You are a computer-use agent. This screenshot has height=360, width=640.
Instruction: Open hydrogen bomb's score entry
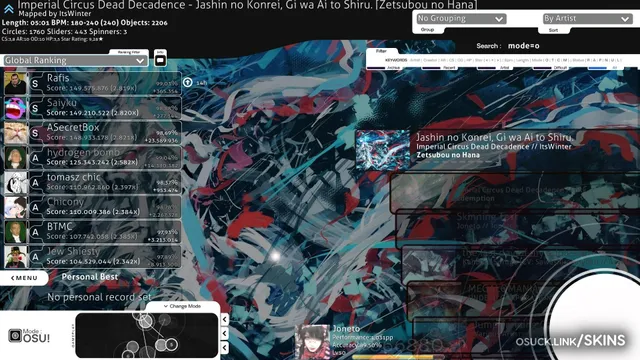pyautogui.click(x=93, y=158)
